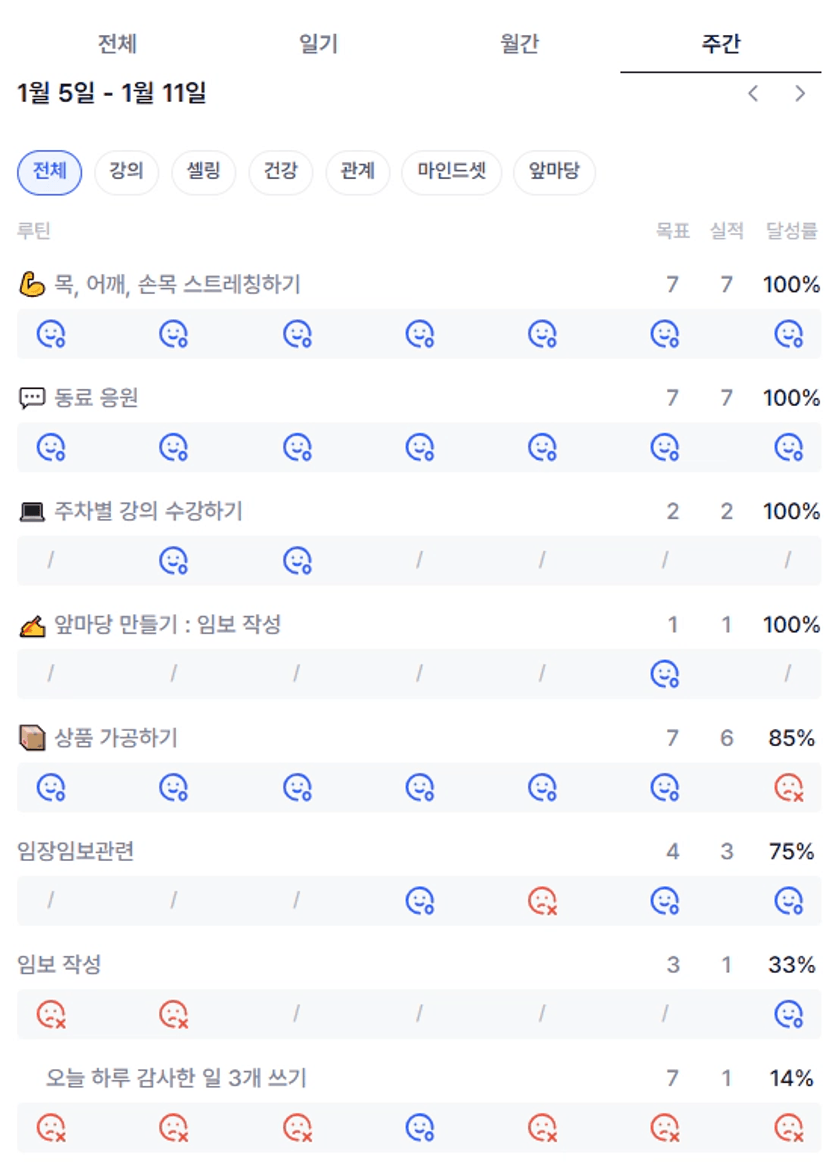The image size is (827, 1170).
Task: Go to the previous week with left chevron
Action: point(753,94)
